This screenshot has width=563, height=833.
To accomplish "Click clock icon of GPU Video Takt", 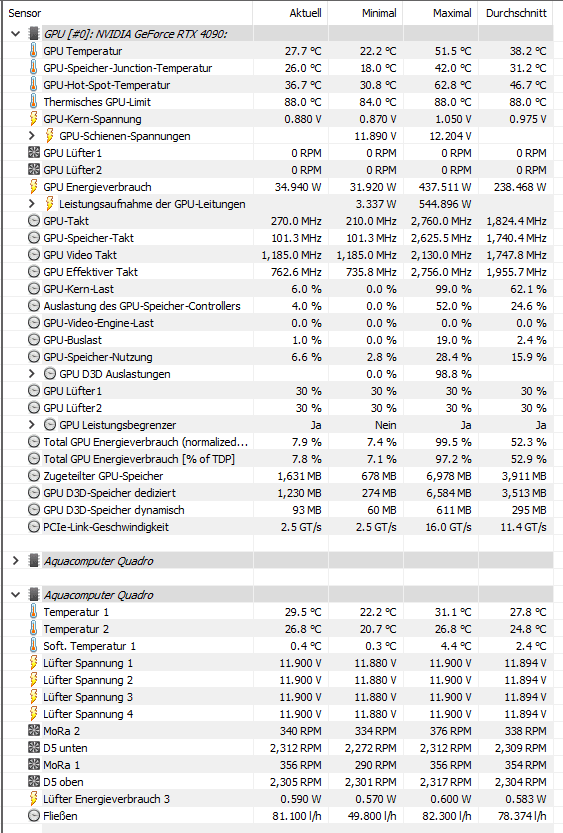I will coord(33,255).
